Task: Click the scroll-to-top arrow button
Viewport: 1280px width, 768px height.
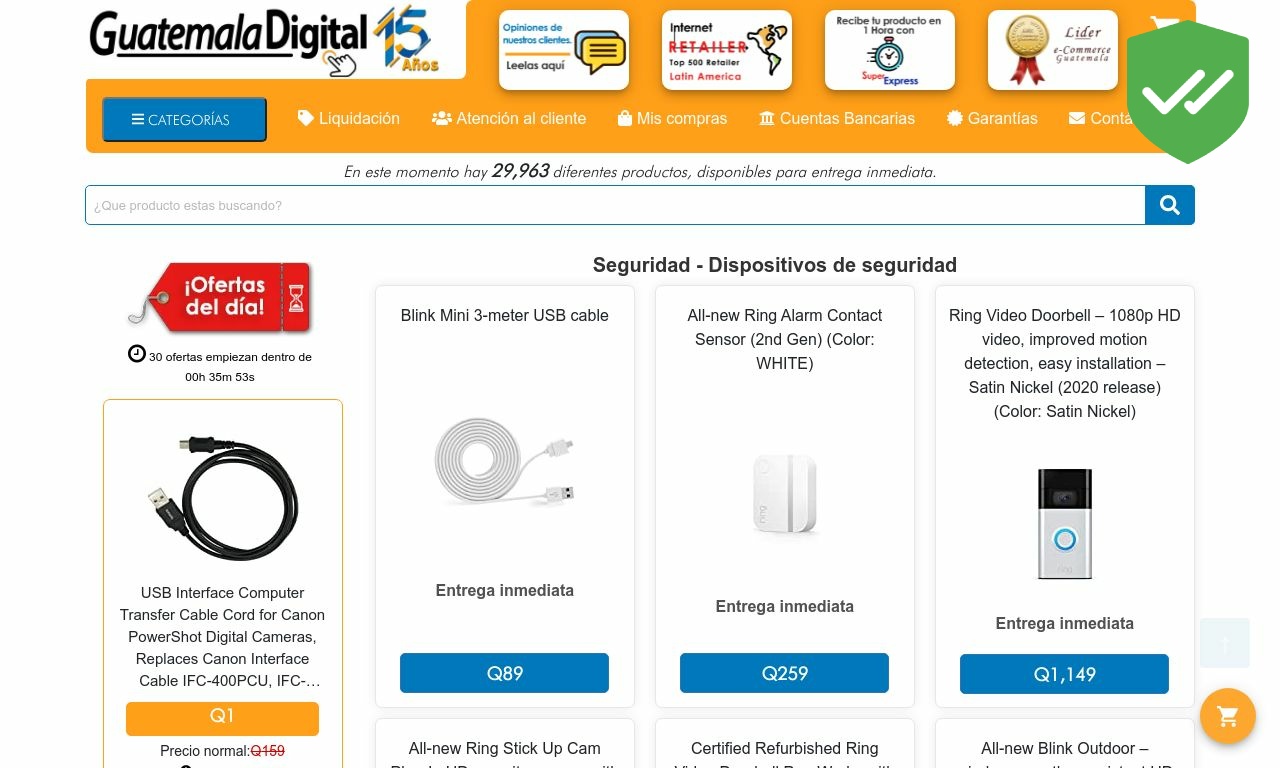Action: (x=1225, y=643)
